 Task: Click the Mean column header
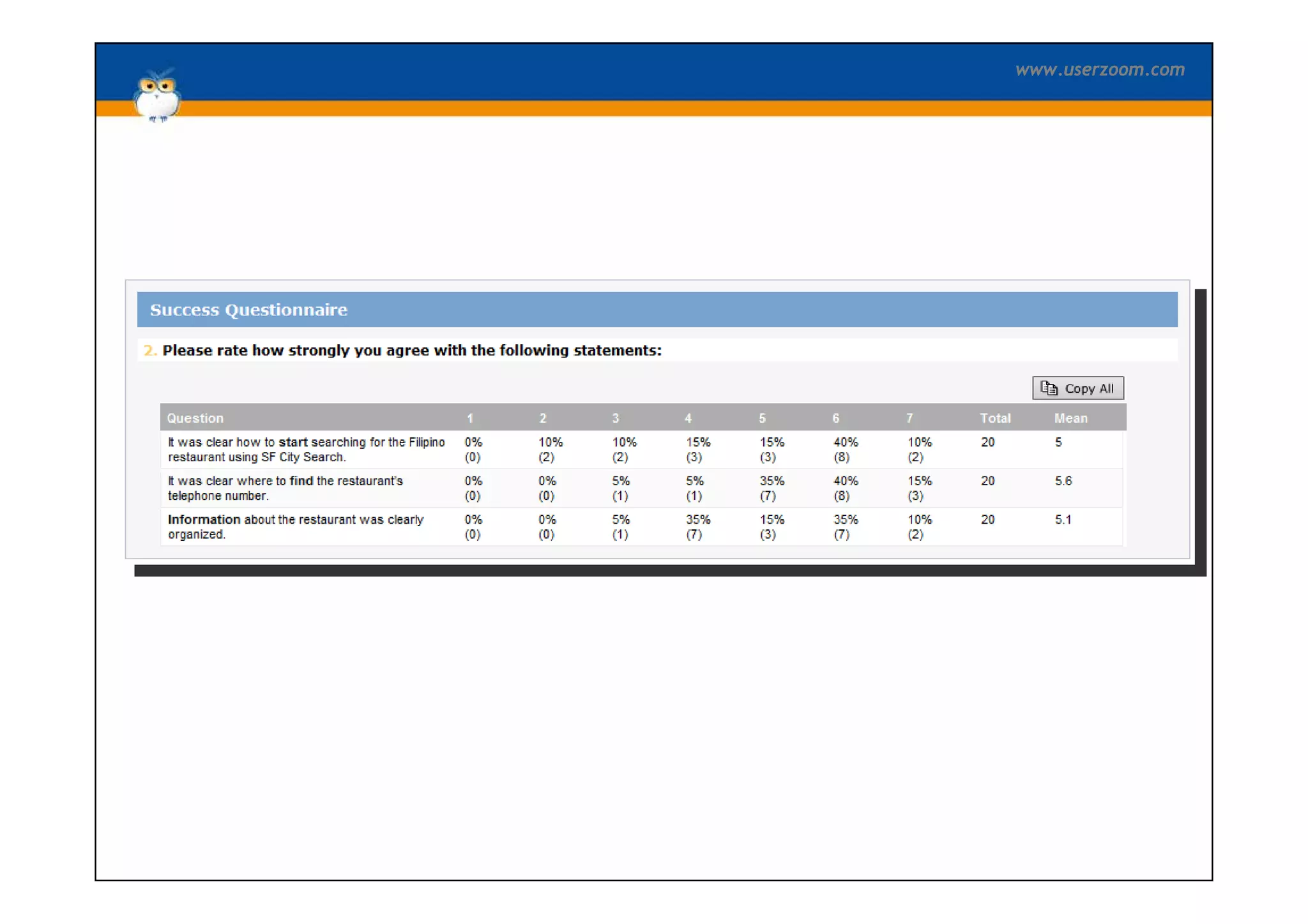(x=1070, y=418)
